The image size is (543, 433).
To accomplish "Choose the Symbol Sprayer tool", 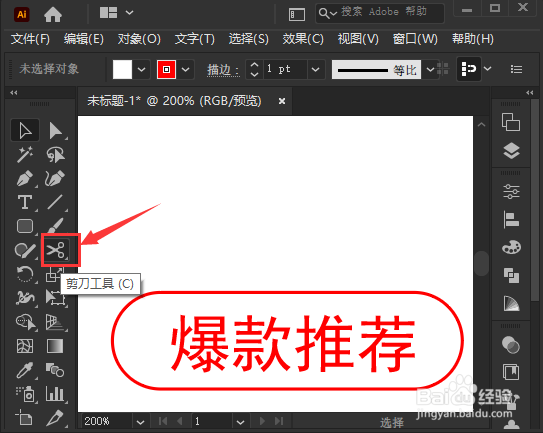I will tap(25, 394).
